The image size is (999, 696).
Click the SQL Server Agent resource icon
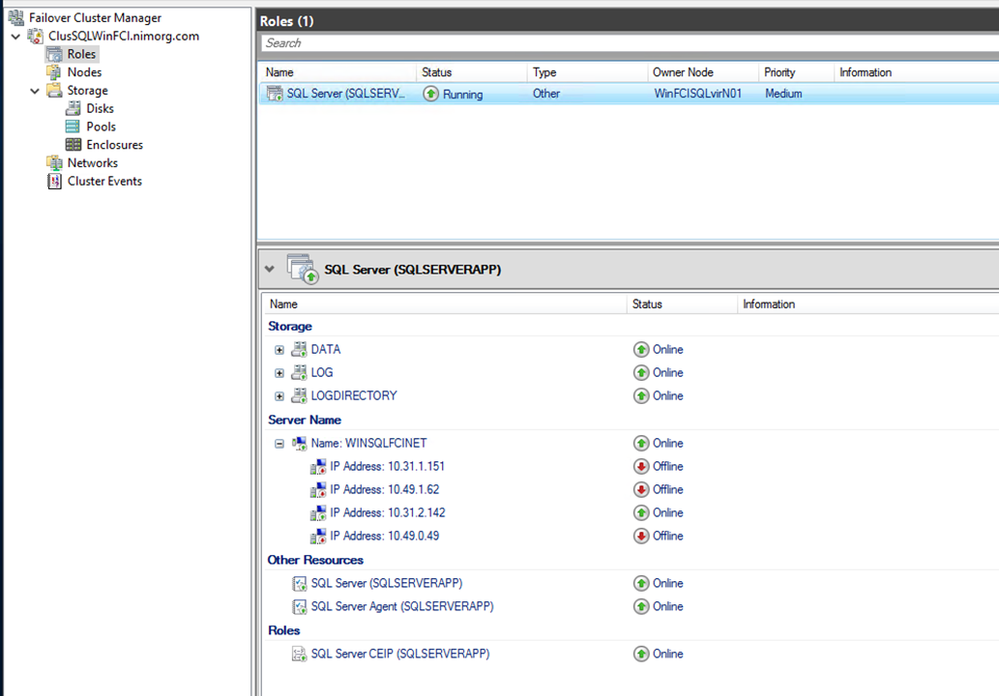tap(299, 607)
